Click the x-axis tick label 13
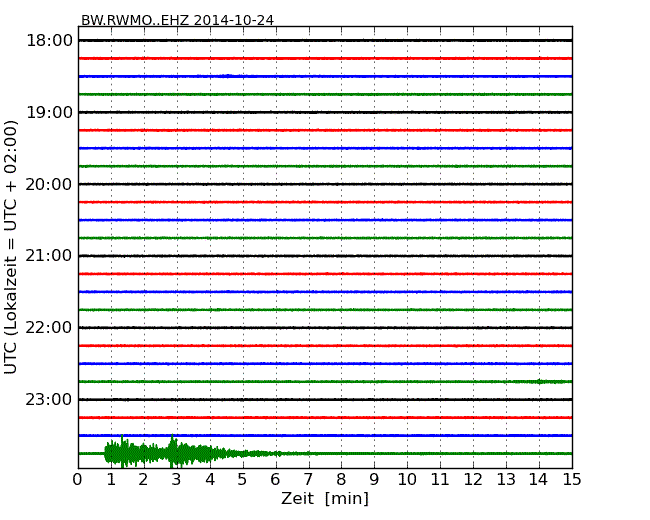Viewport: 650px width, 520px height. [x=506, y=480]
